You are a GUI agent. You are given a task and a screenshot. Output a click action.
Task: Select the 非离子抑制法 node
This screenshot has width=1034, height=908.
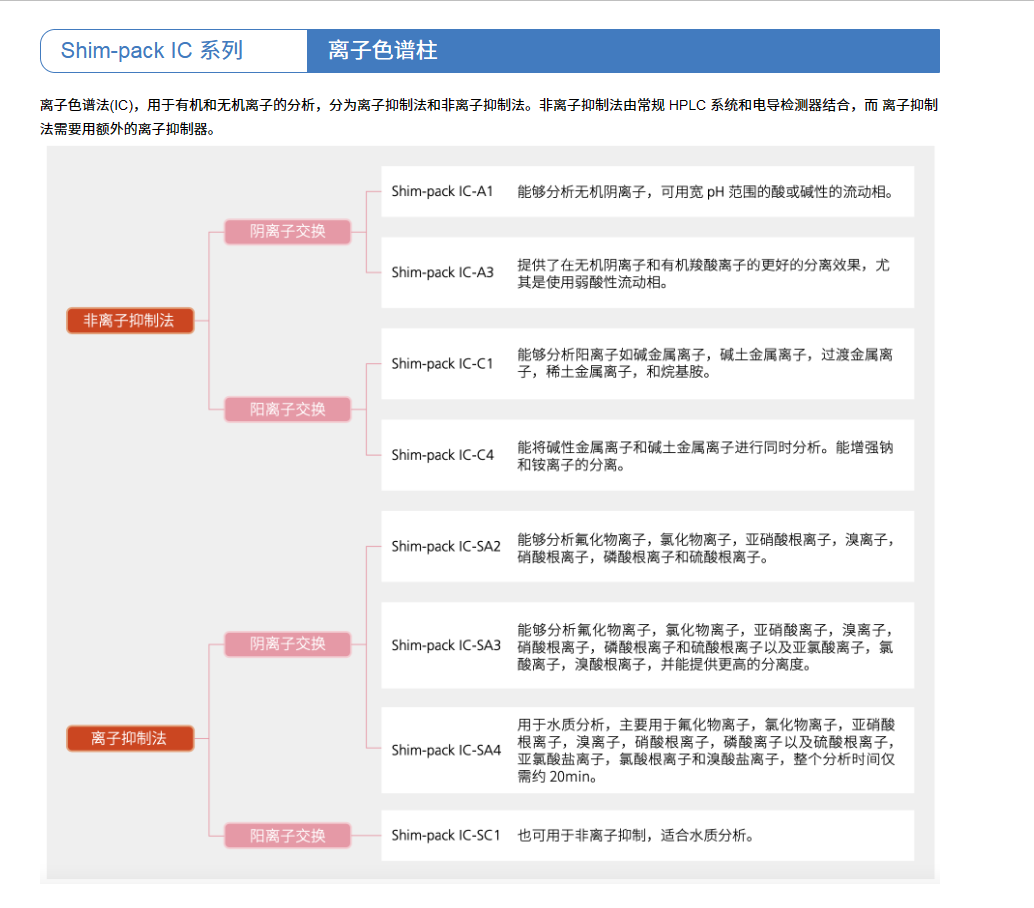click(130, 320)
